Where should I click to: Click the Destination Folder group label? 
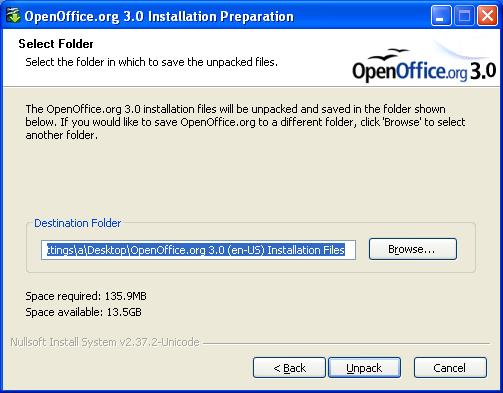click(78, 223)
